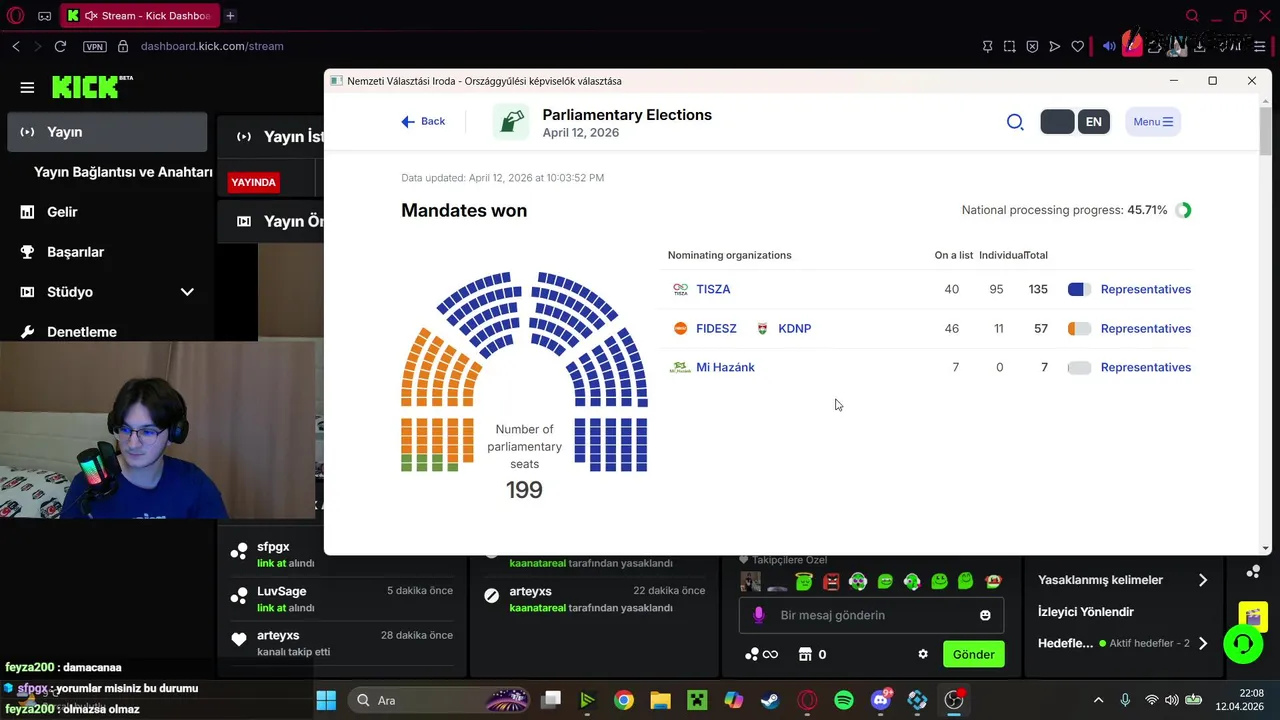1280x720 pixels.
Task: Click the TISZA party logo
Action: [680, 289]
